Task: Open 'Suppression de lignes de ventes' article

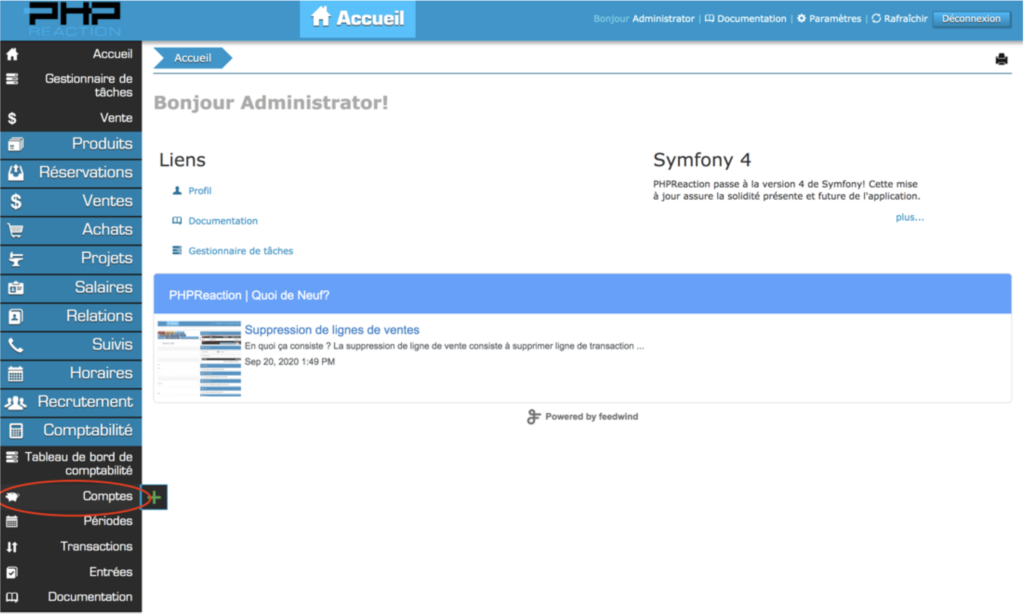Action: (332, 330)
